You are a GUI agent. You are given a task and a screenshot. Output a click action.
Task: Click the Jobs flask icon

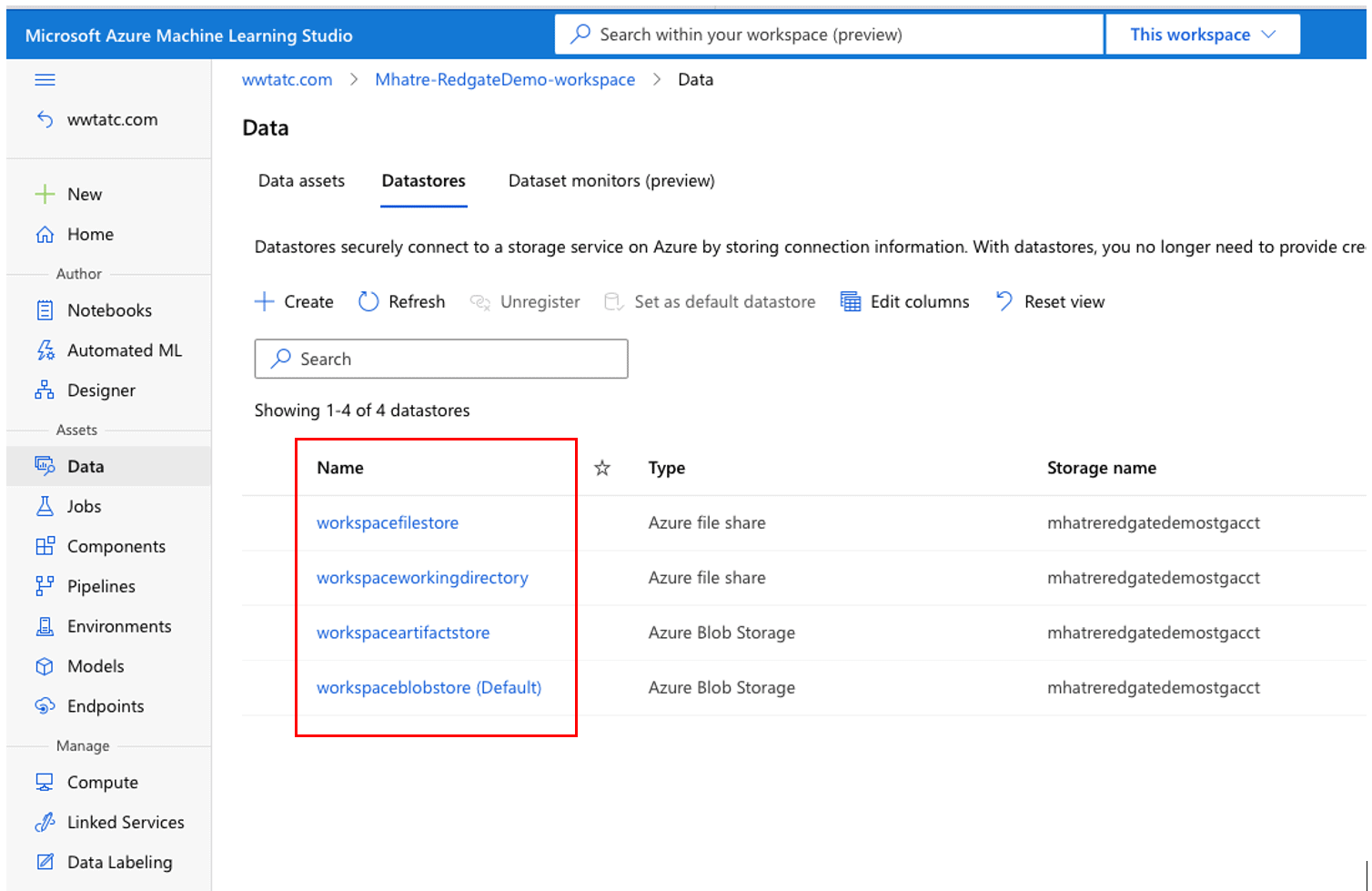[x=45, y=506]
